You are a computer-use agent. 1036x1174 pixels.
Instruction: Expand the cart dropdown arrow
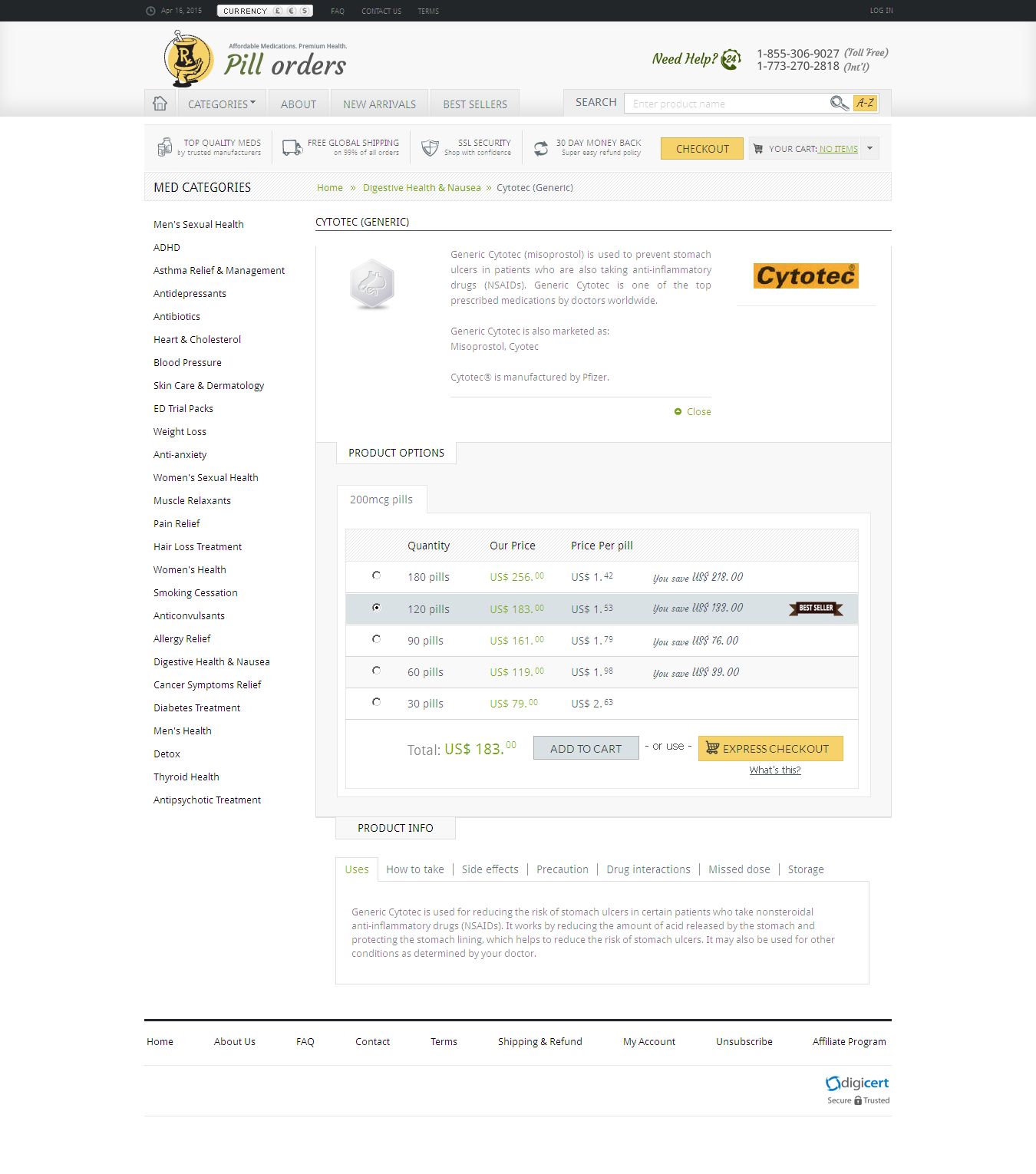869,148
